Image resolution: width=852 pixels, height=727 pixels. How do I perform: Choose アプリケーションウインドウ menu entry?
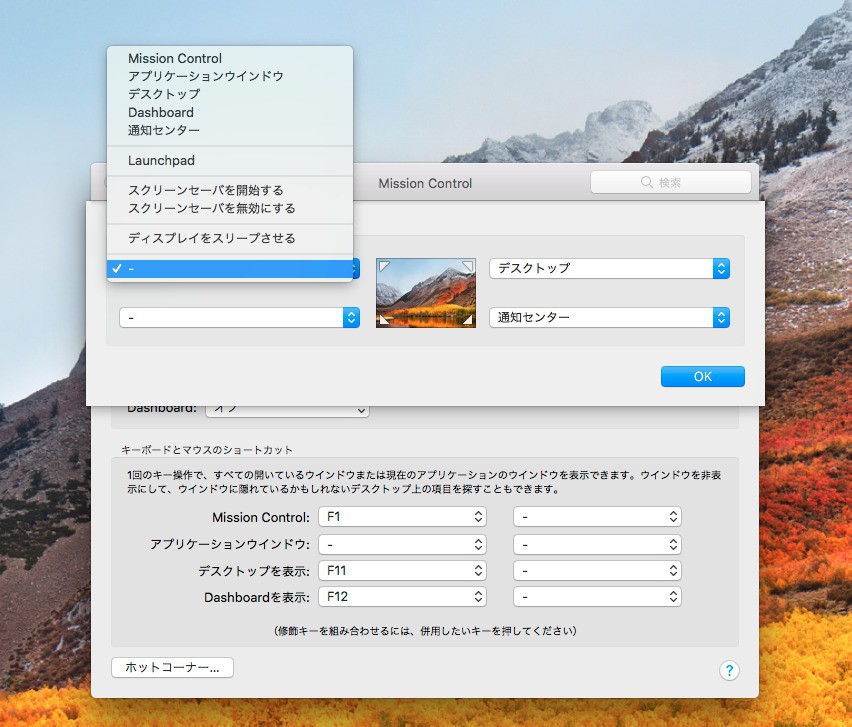[230, 76]
